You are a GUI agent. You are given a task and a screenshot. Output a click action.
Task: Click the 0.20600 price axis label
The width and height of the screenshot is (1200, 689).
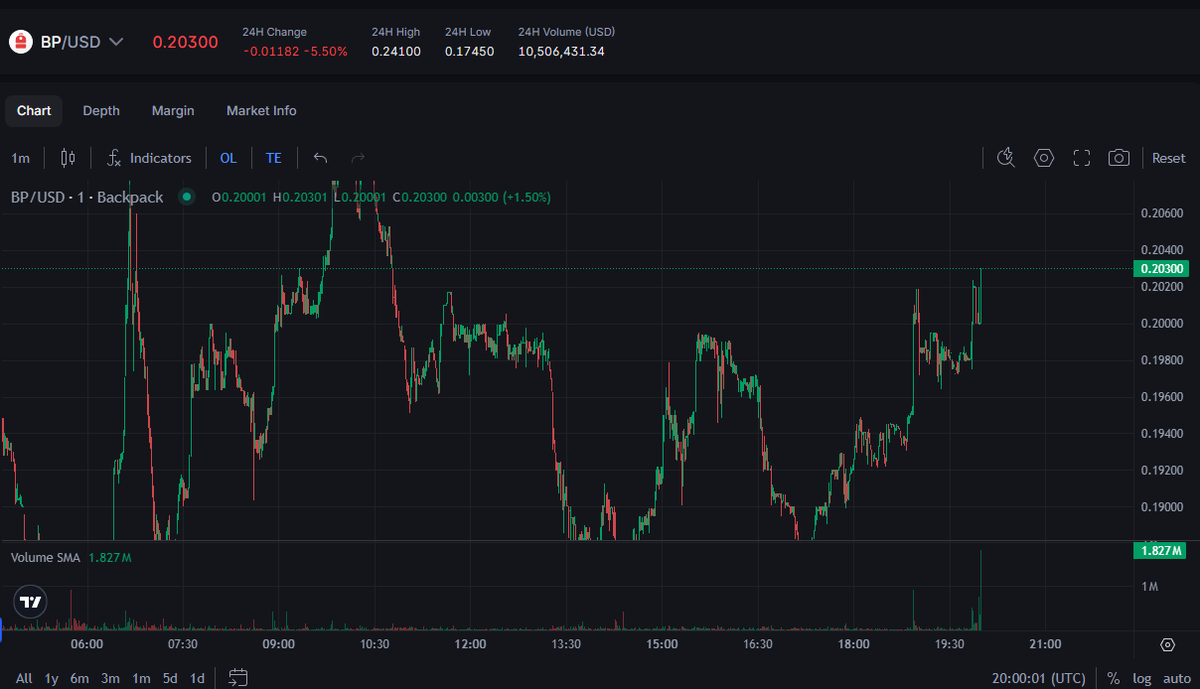point(1162,213)
